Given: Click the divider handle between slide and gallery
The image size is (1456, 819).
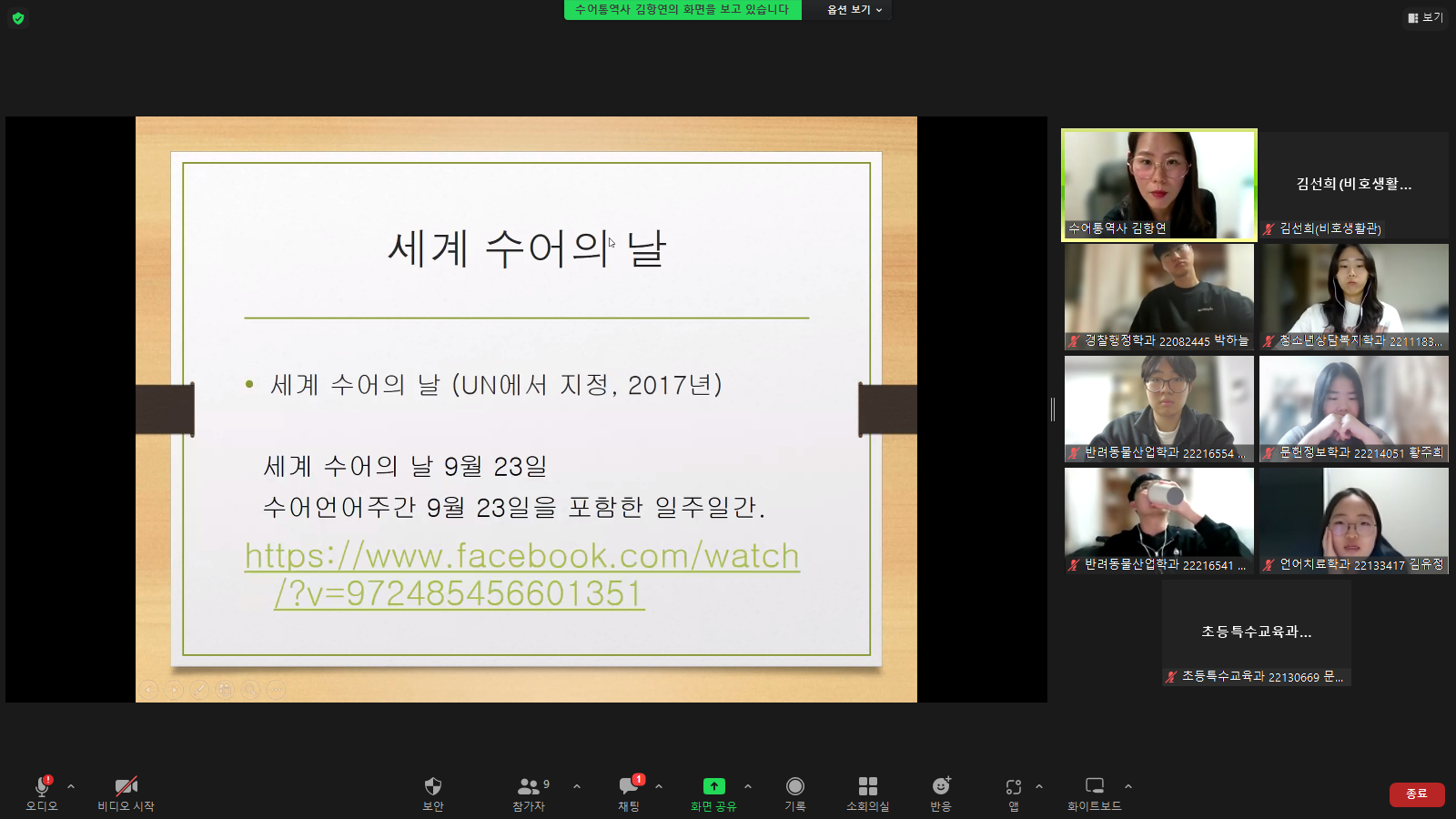Looking at the screenshot, I should coord(1053,409).
